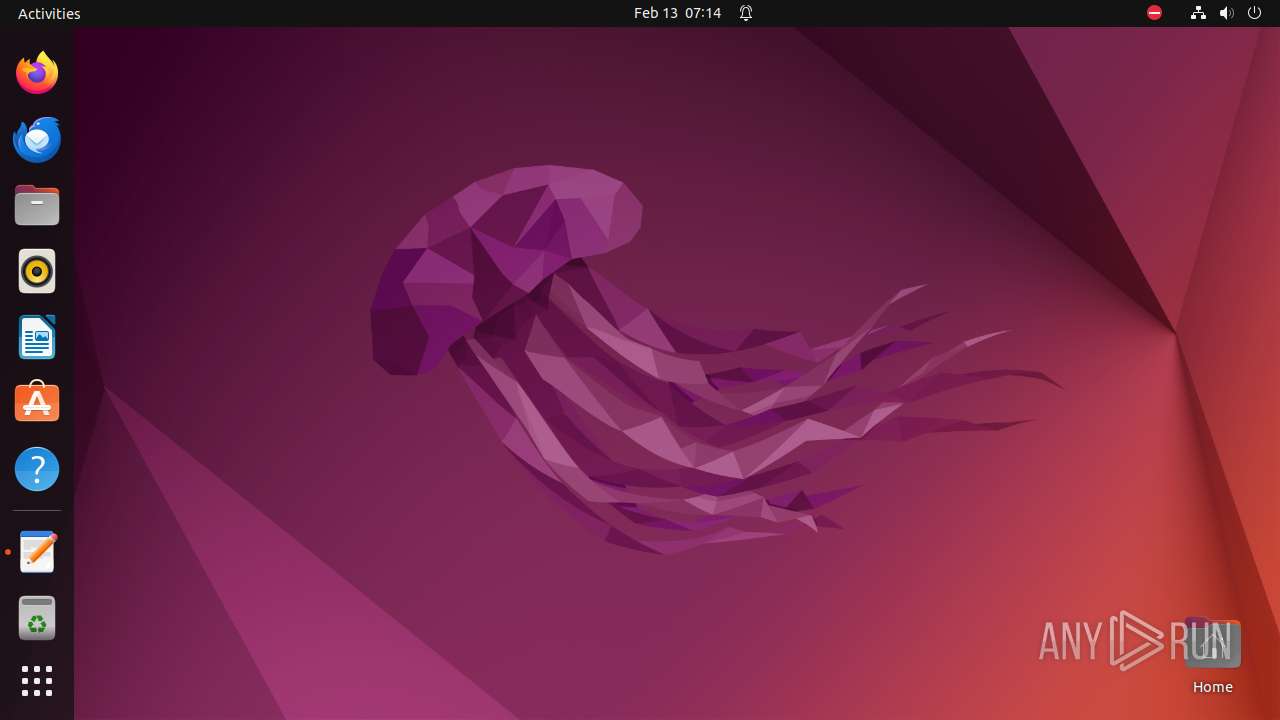Click the red do-not-disturb indicator icon
The width and height of the screenshot is (1280, 720).
tap(1154, 13)
